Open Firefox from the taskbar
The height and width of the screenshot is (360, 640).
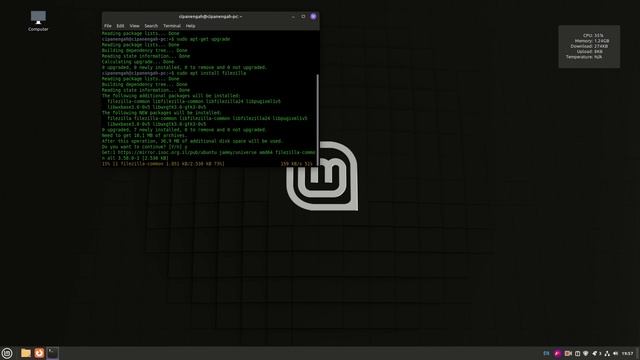coord(39,353)
